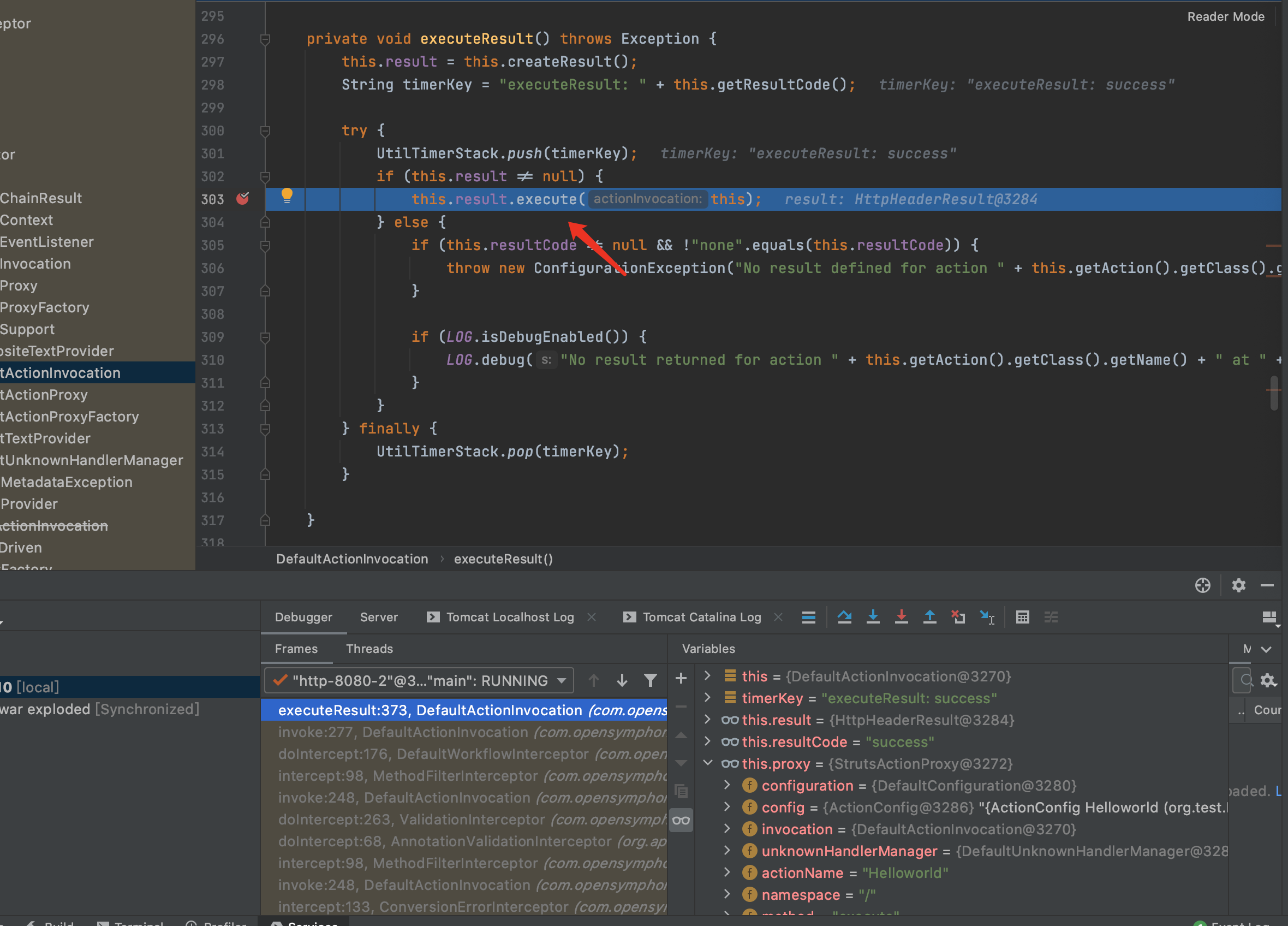The height and width of the screenshot is (926, 1288).
Task: Close the Tomcat Localhost Log tab
Action: tap(592, 617)
